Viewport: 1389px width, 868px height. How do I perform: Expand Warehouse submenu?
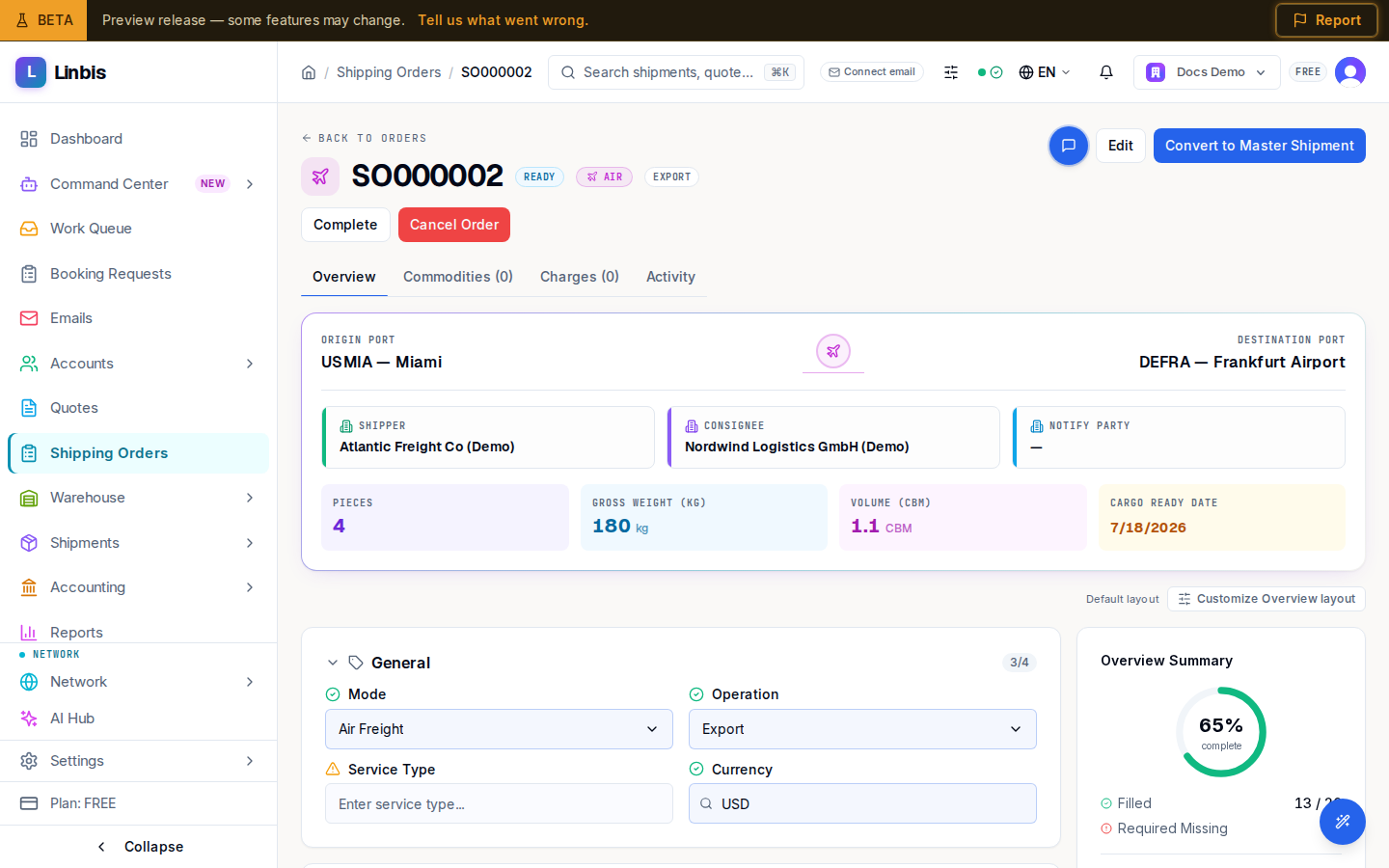click(x=250, y=498)
